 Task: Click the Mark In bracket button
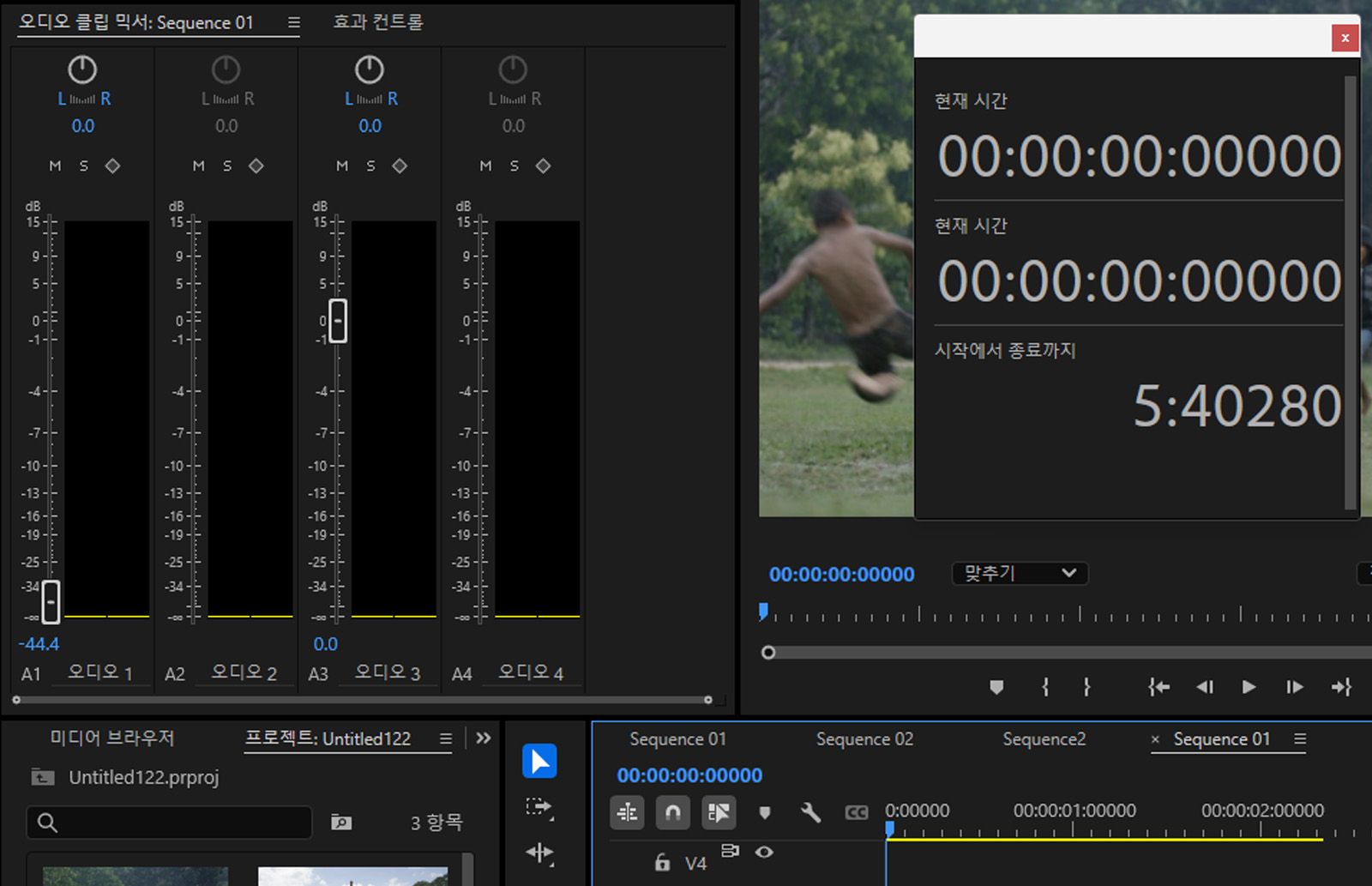click(1045, 687)
